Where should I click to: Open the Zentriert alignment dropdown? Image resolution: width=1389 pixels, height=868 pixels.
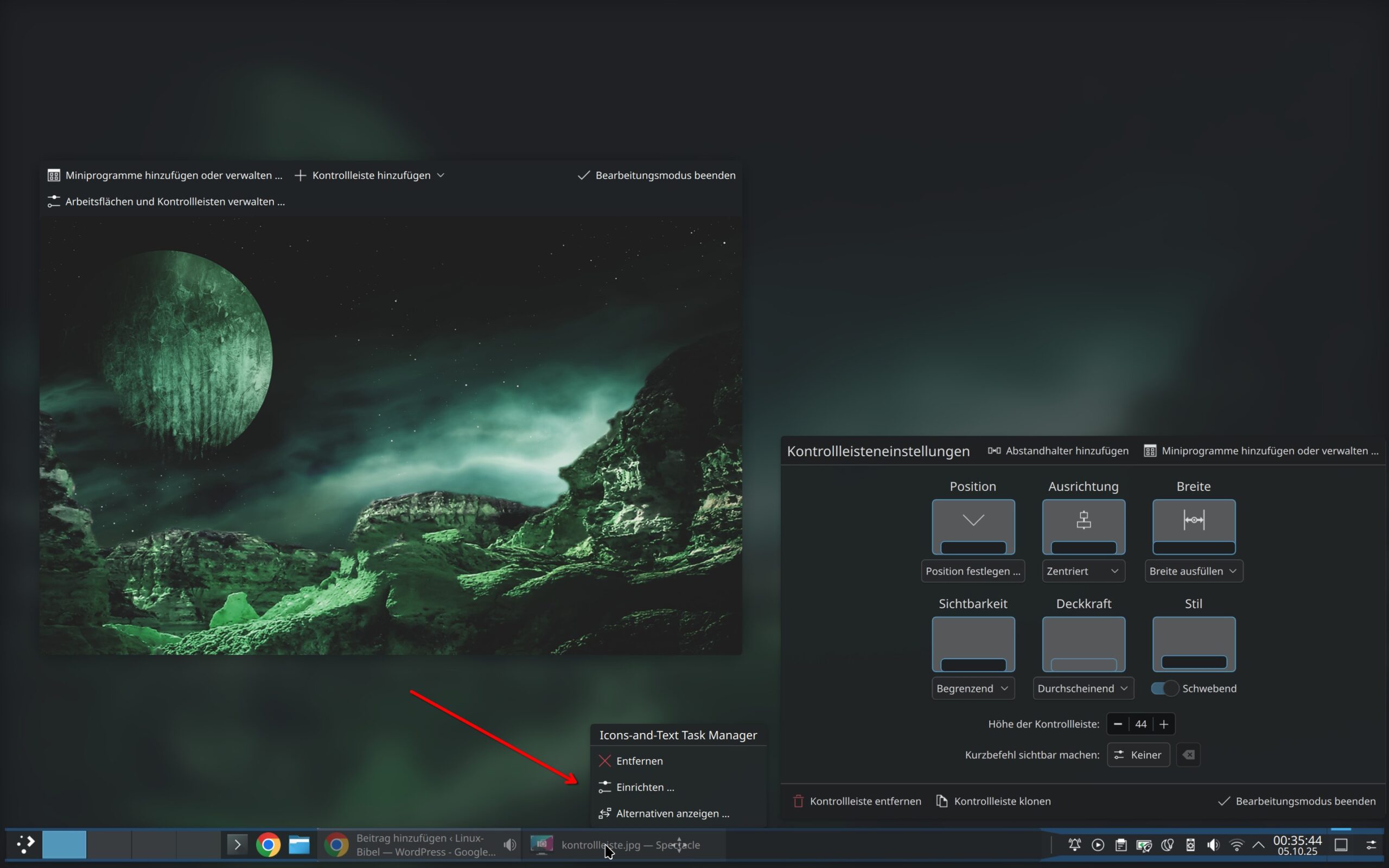[x=1083, y=571]
